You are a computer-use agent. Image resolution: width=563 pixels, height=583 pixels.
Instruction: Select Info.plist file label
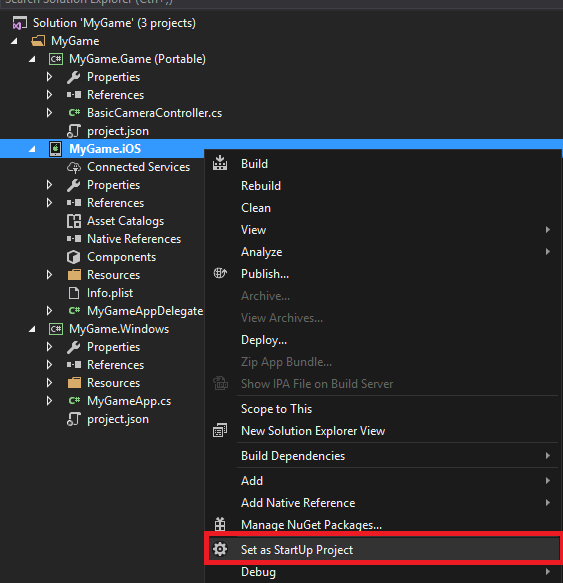coord(110,293)
